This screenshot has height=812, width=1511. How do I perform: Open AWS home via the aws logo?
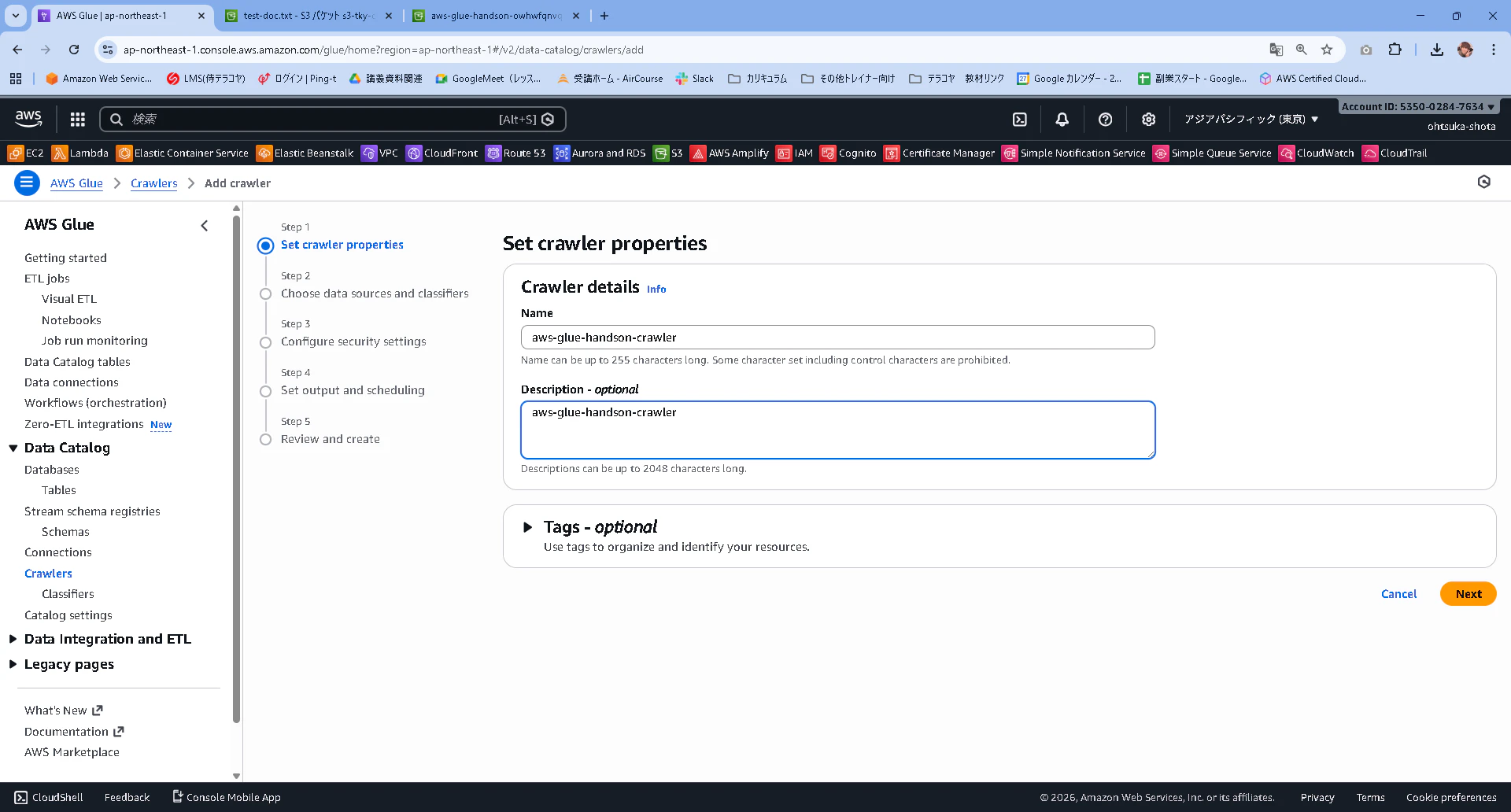pos(28,119)
